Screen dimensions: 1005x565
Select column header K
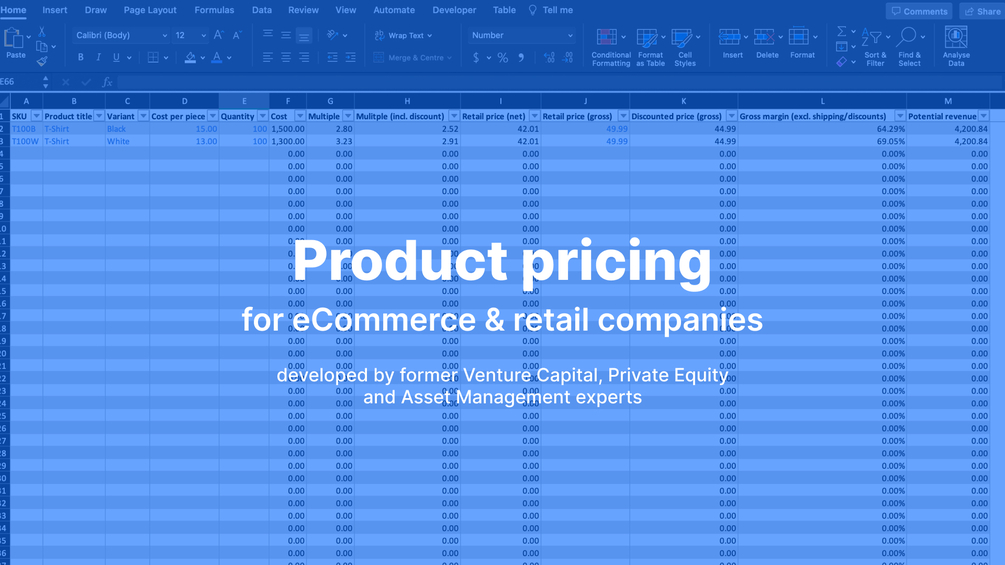pyautogui.click(x=683, y=101)
